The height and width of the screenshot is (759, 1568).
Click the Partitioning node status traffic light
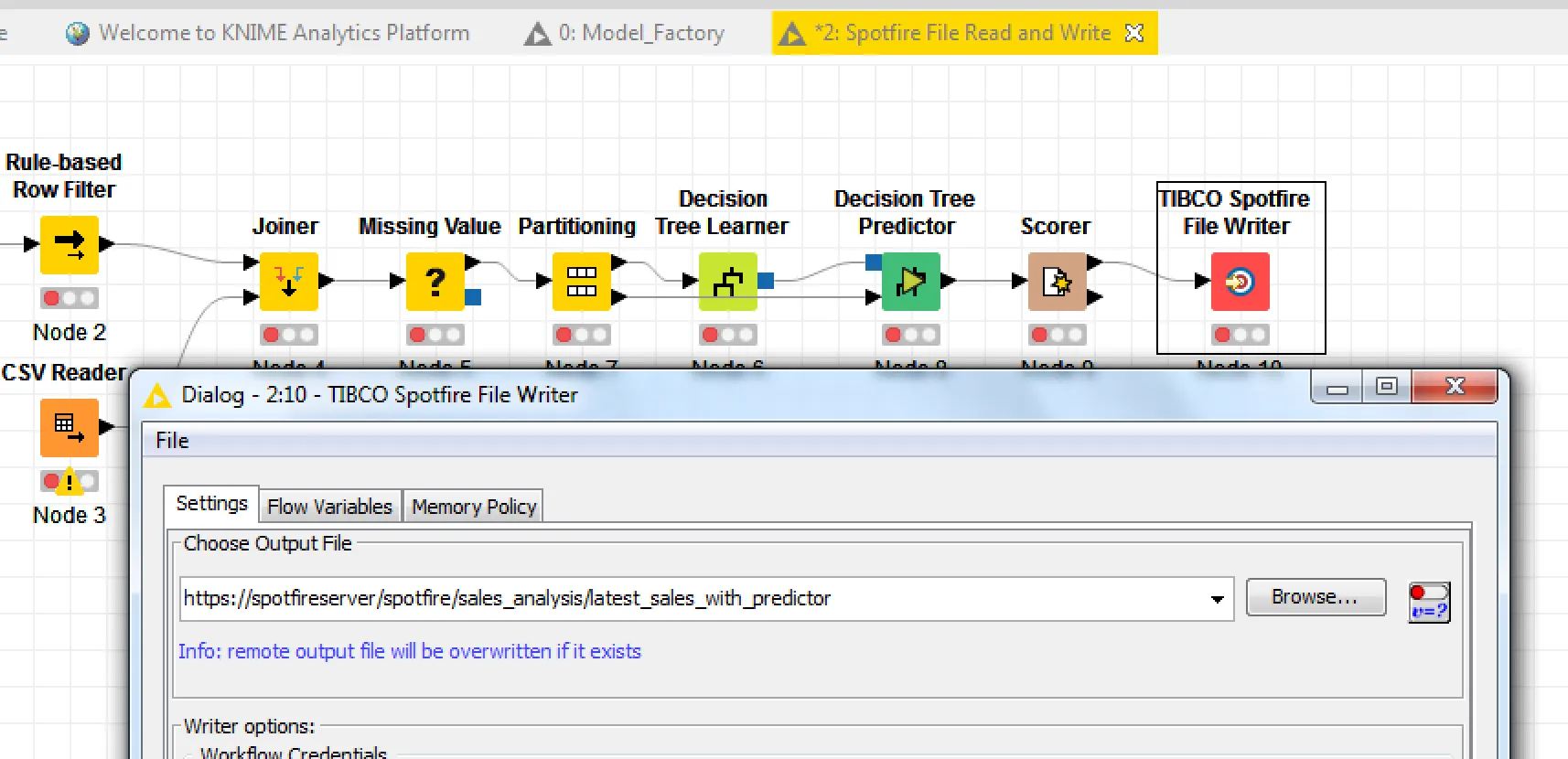[x=582, y=335]
